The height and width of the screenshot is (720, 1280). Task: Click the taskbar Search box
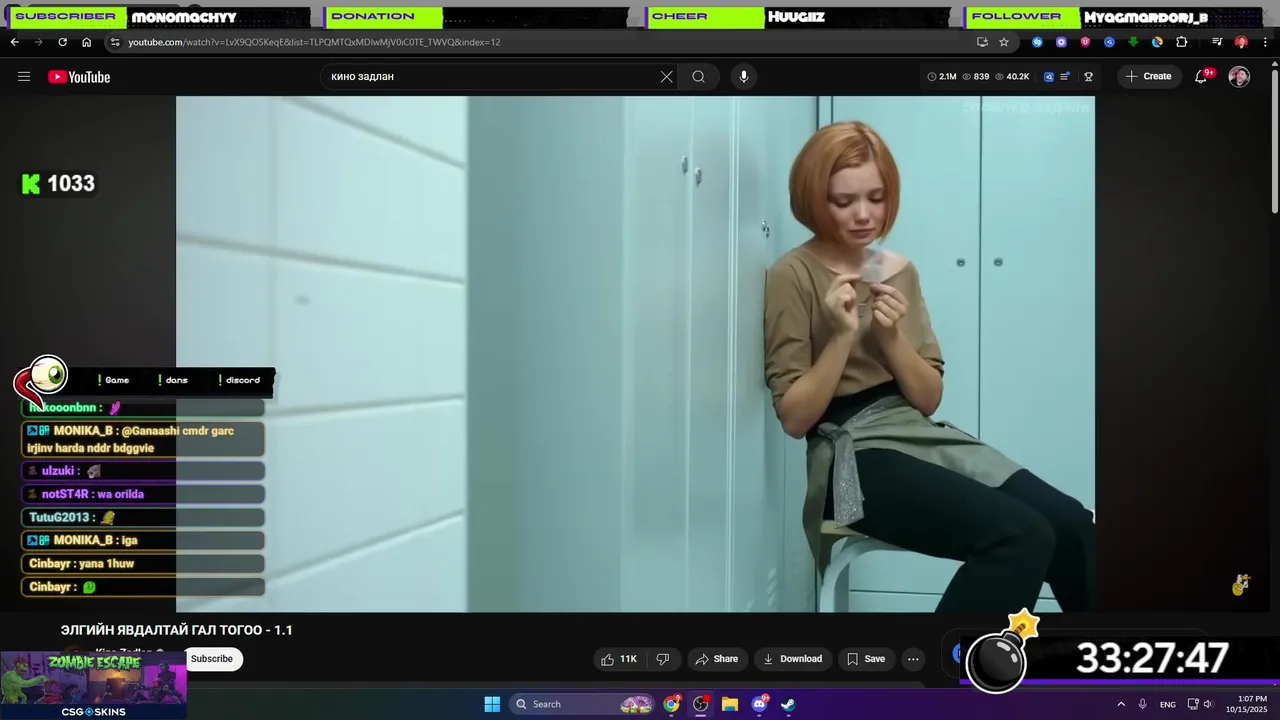coord(582,704)
